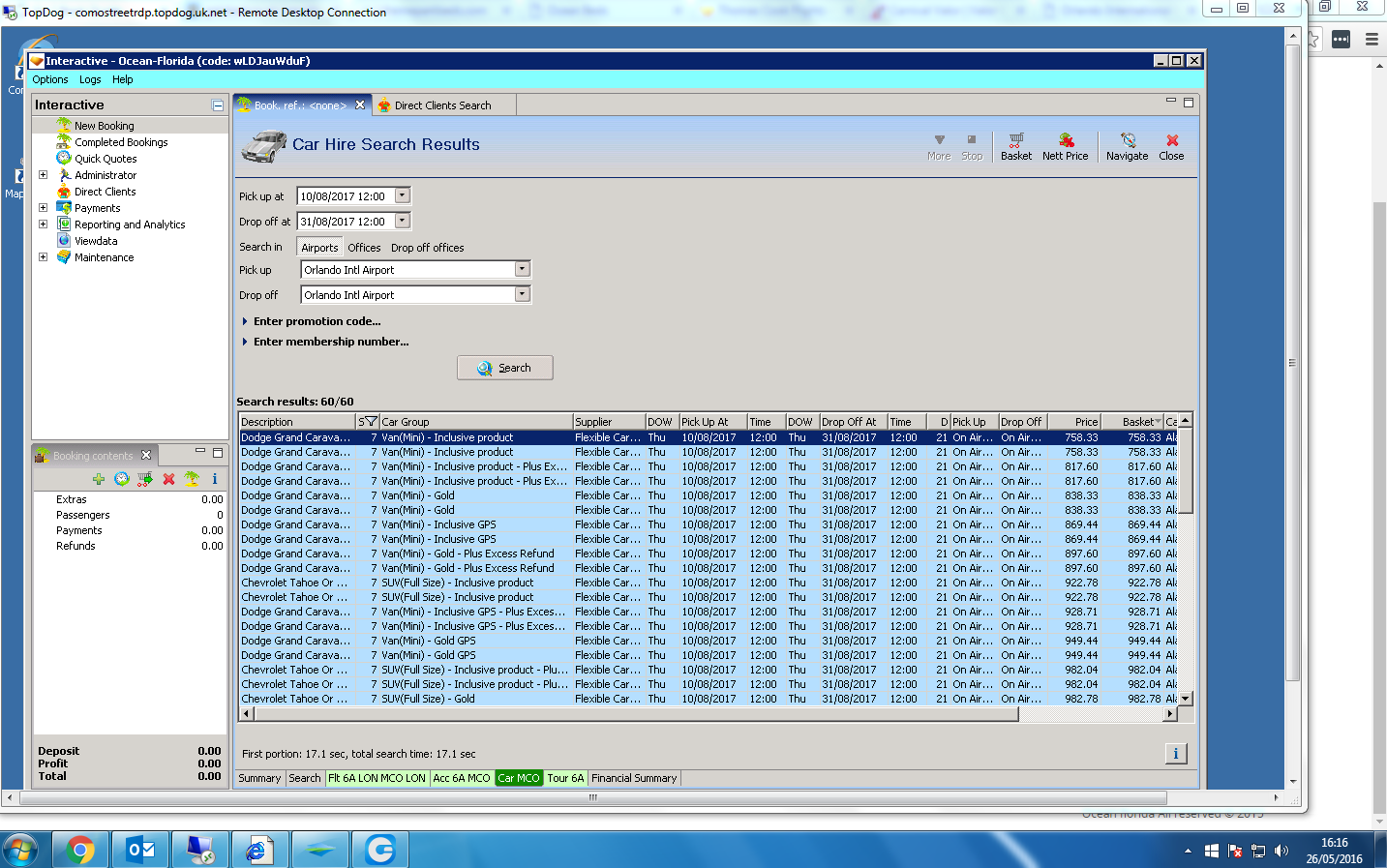Image resolution: width=1387 pixels, height=868 pixels.
Task: Expand the Enter promotion code section
Action: click(317, 321)
